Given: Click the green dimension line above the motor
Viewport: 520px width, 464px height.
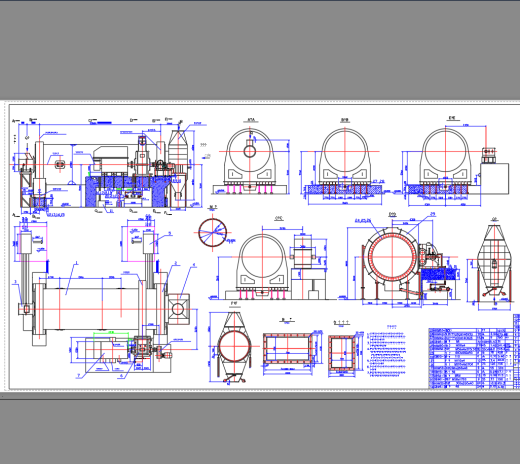Looking at the screenshot, I should [111, 332].
